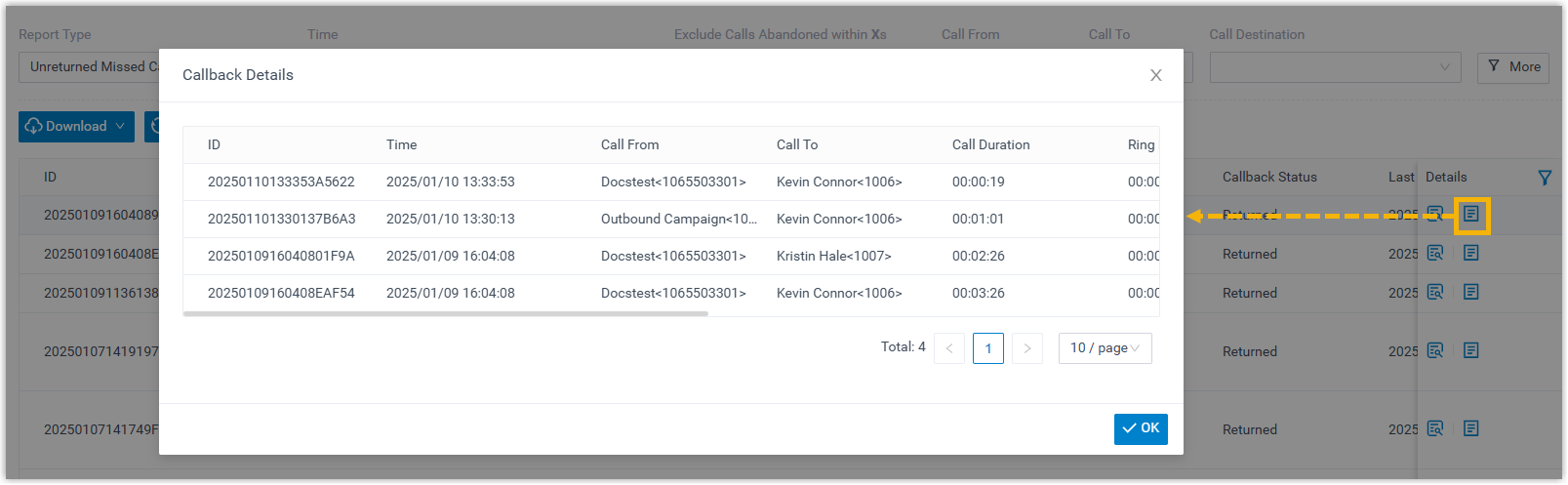Viewport: 1568px width, 485px height.
Task: Select page 1 in pagination
Action: click(x=987, y=348)
